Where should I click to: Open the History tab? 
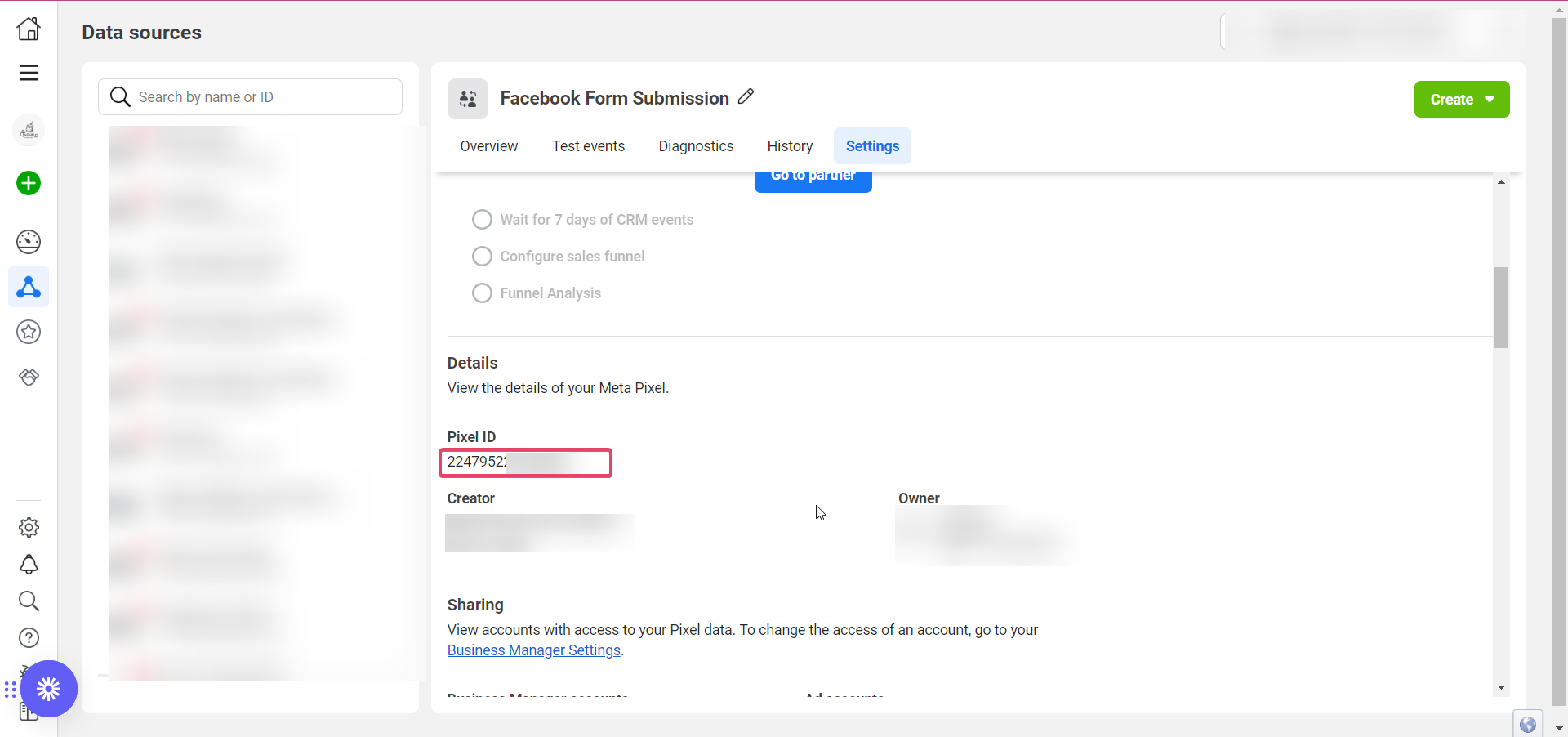pyautogui.click(x=790, y=146)
